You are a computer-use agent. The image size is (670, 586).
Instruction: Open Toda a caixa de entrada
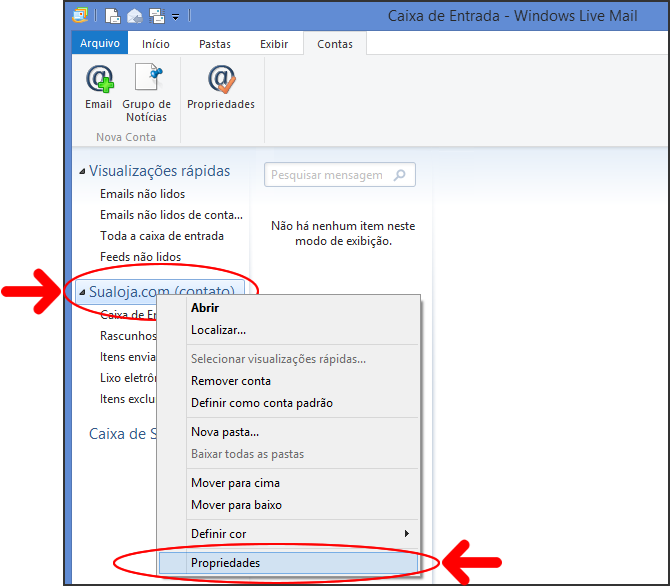click(x=162, y=236)
